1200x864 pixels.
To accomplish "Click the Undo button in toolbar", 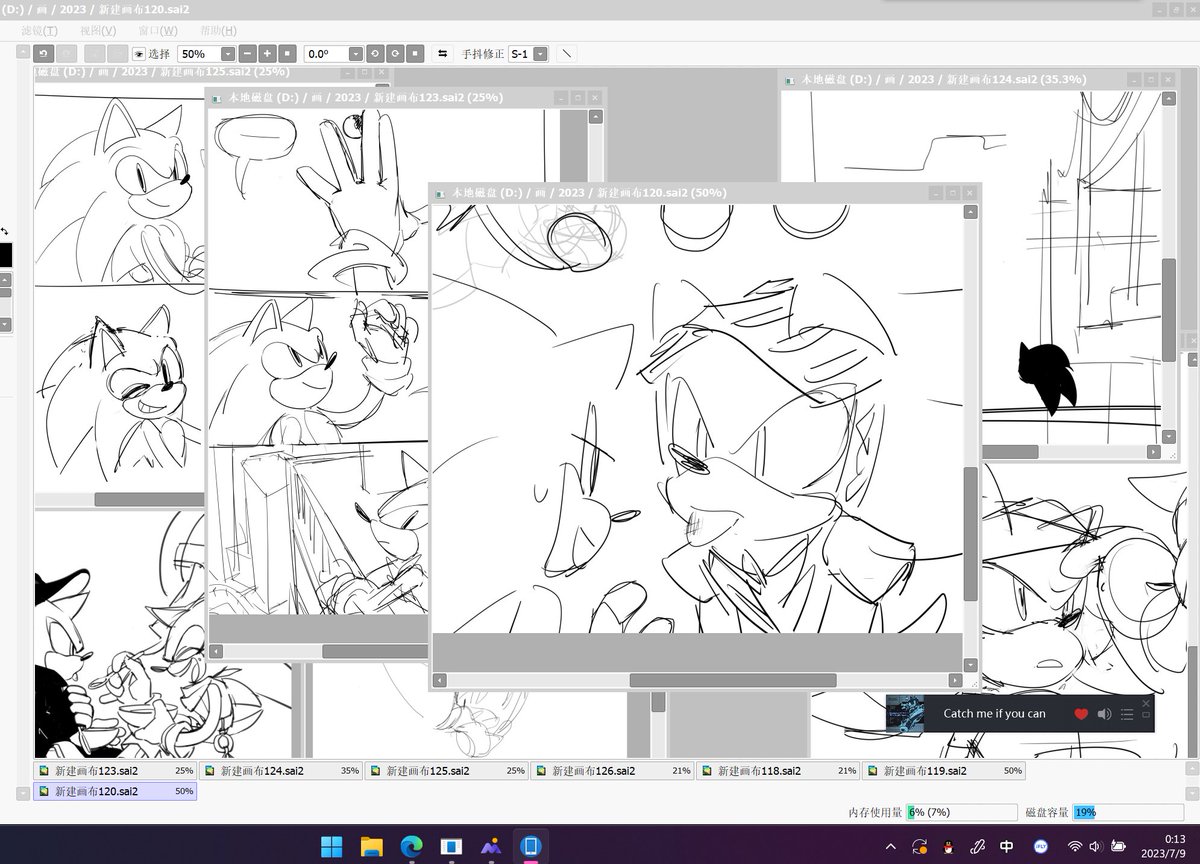I will [x=43, y=54].
